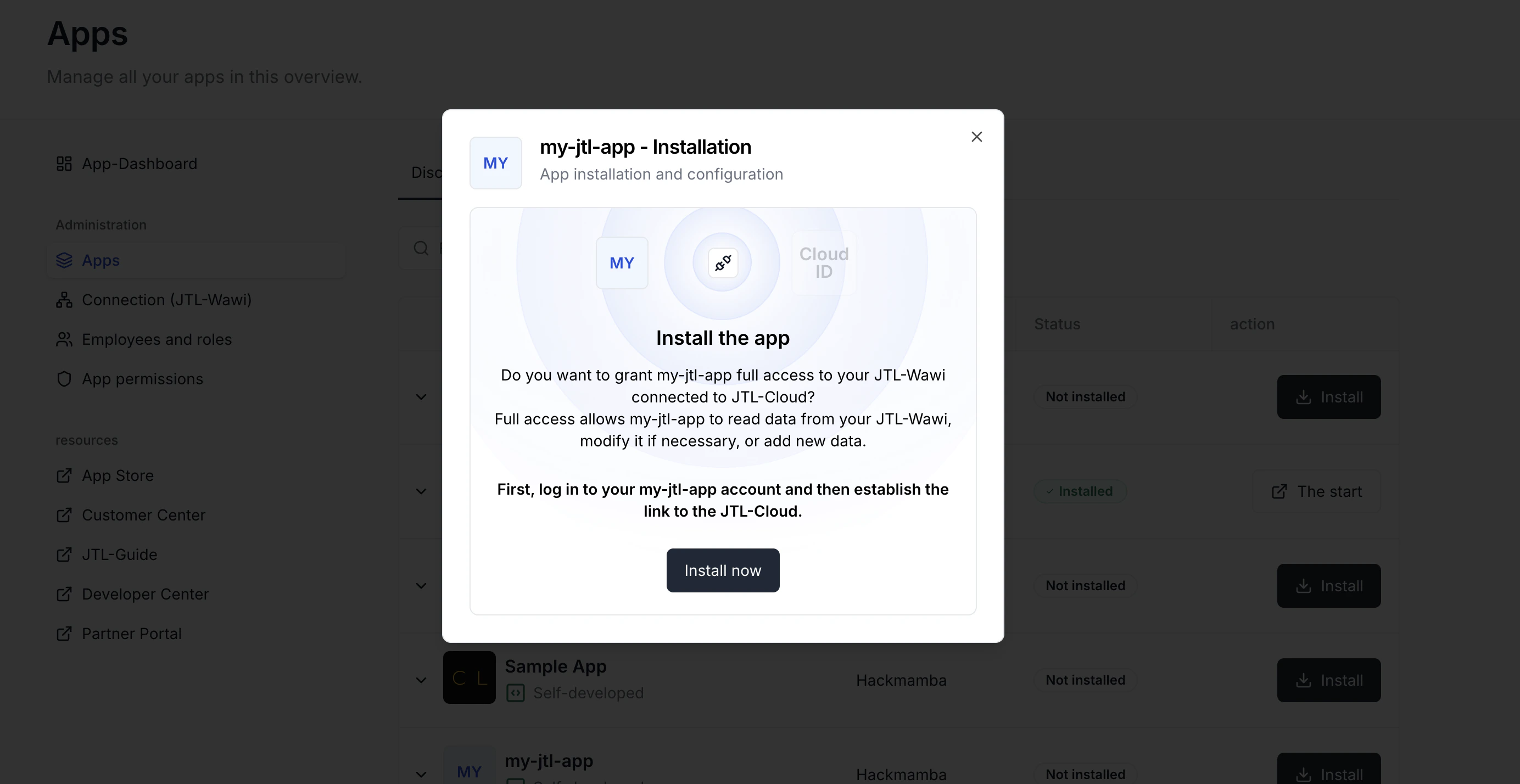Click the external link icon on The start button

(x=1279, y=491)
